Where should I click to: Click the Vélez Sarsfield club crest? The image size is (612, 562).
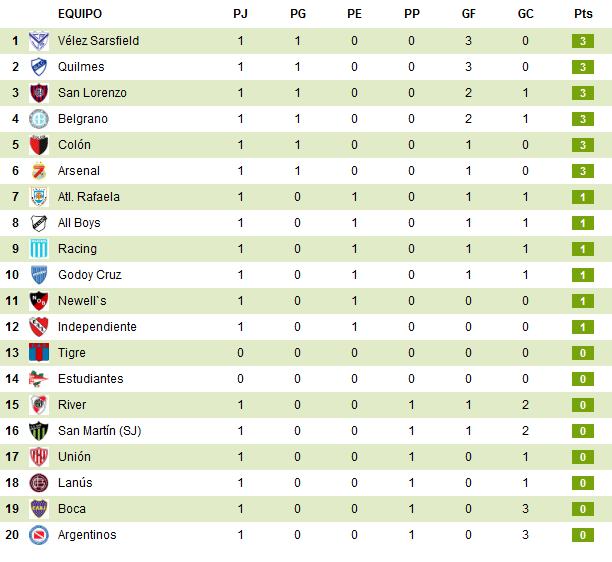[x=39, y=41]
